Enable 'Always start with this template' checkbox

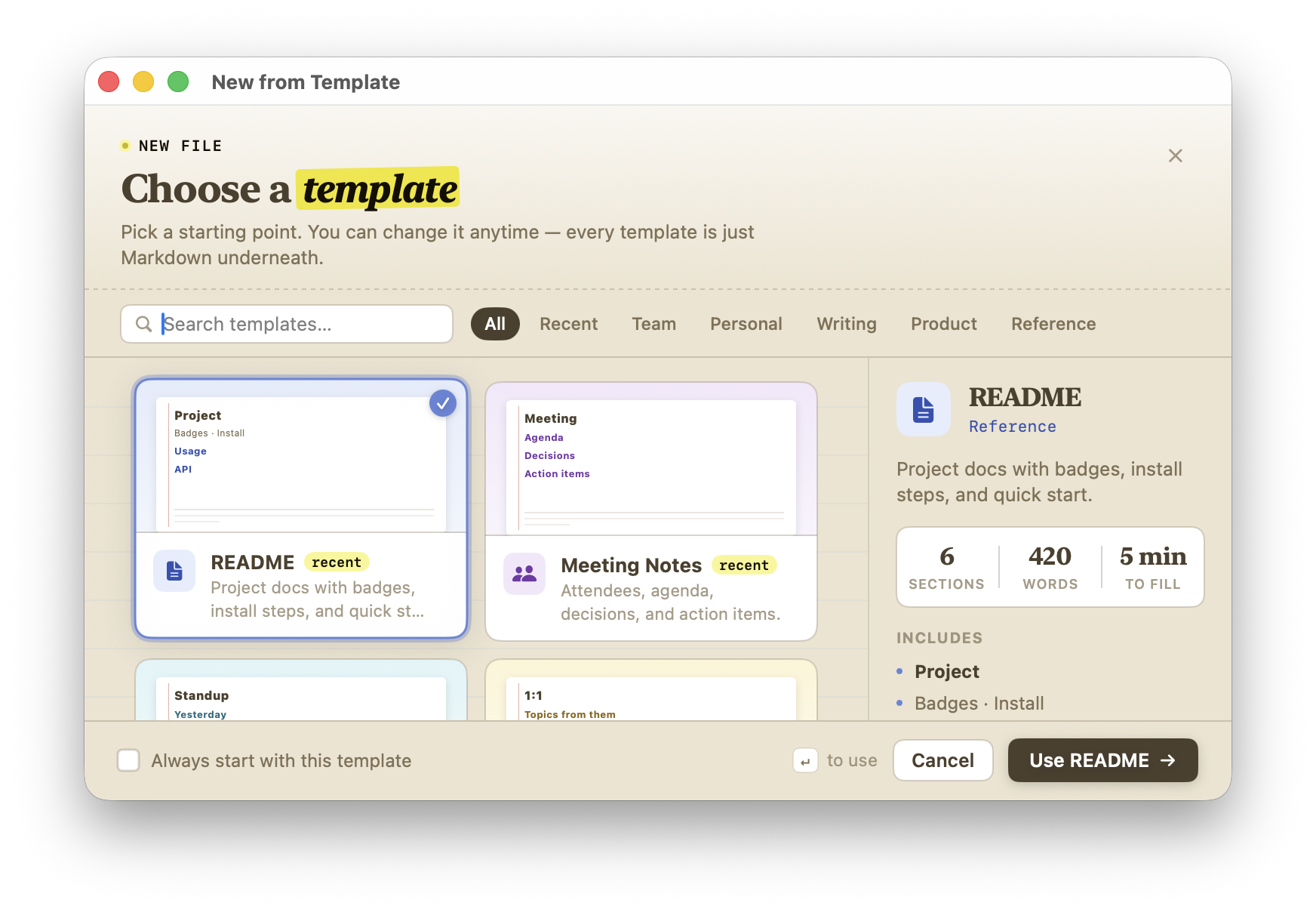click(x=128, y=760)
